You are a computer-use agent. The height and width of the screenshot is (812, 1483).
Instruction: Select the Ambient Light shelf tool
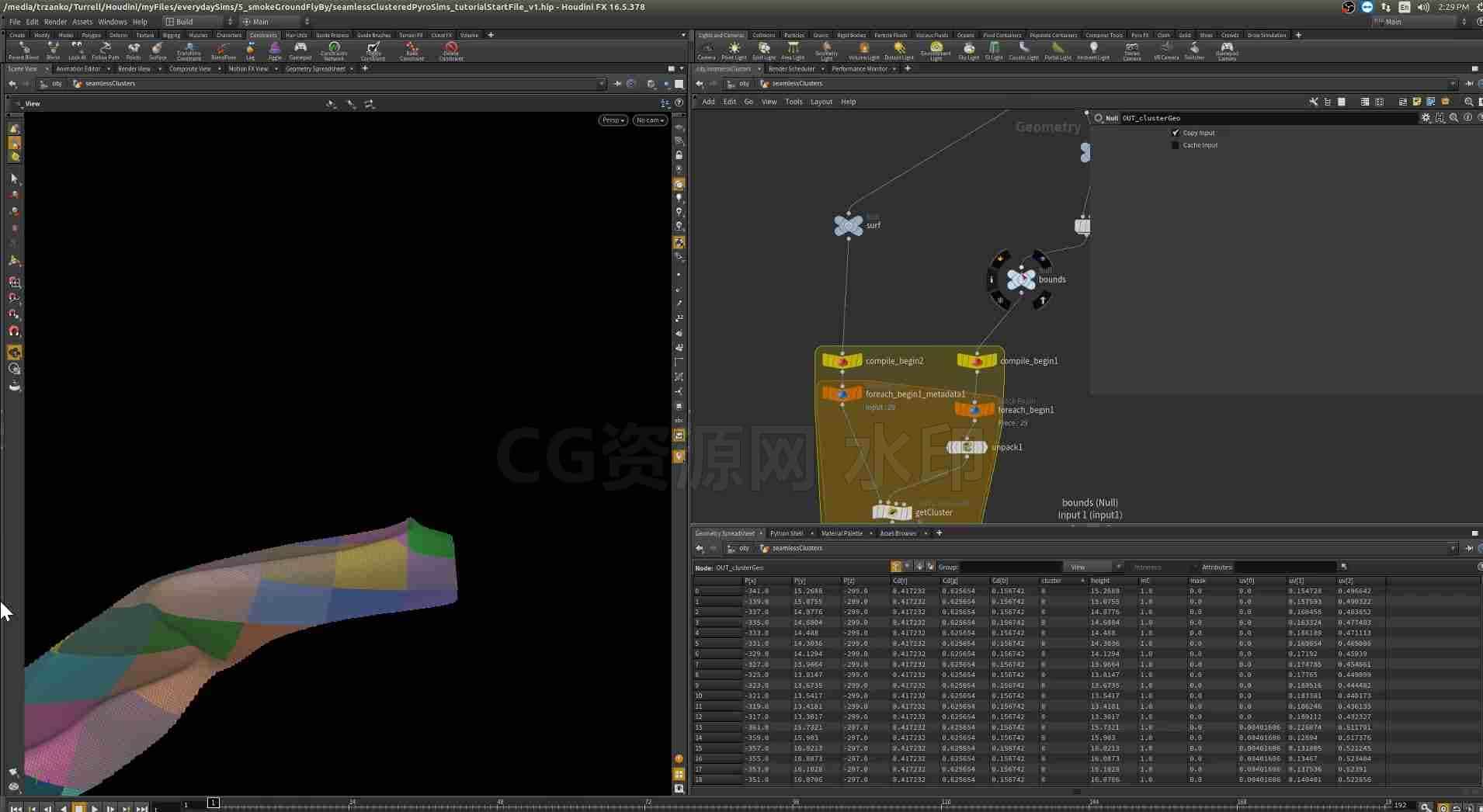coord(1093,51)
